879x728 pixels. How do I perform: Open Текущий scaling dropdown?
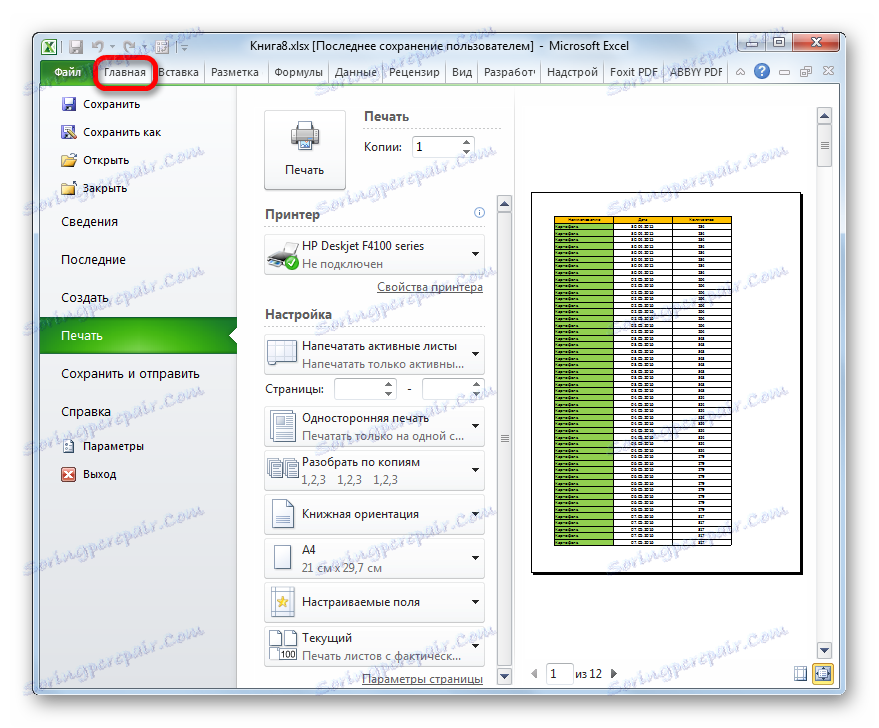[x=374, y=647]
